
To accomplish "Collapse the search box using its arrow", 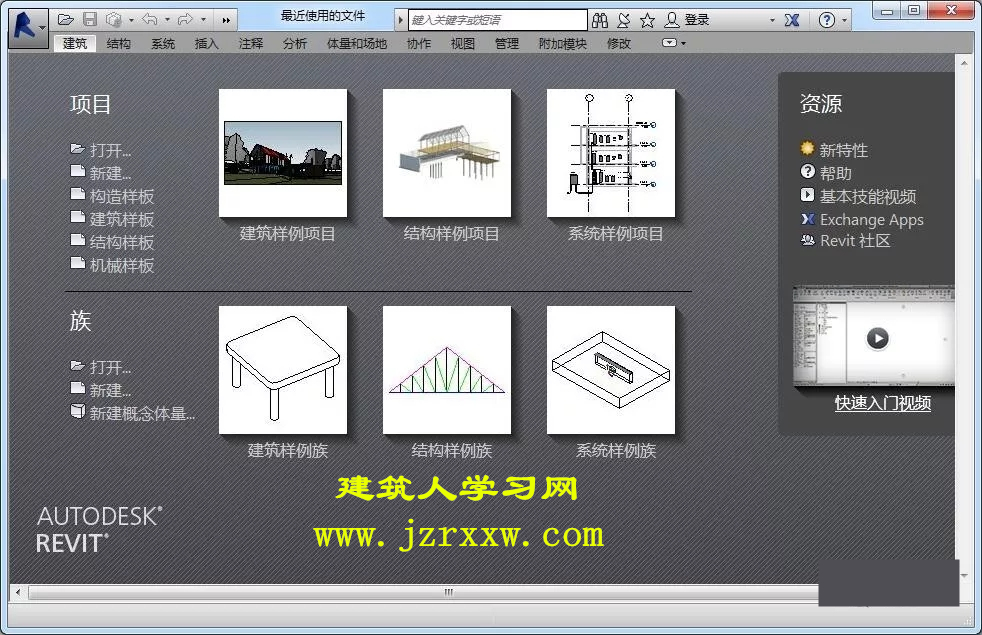I will [x=400, y=20].
